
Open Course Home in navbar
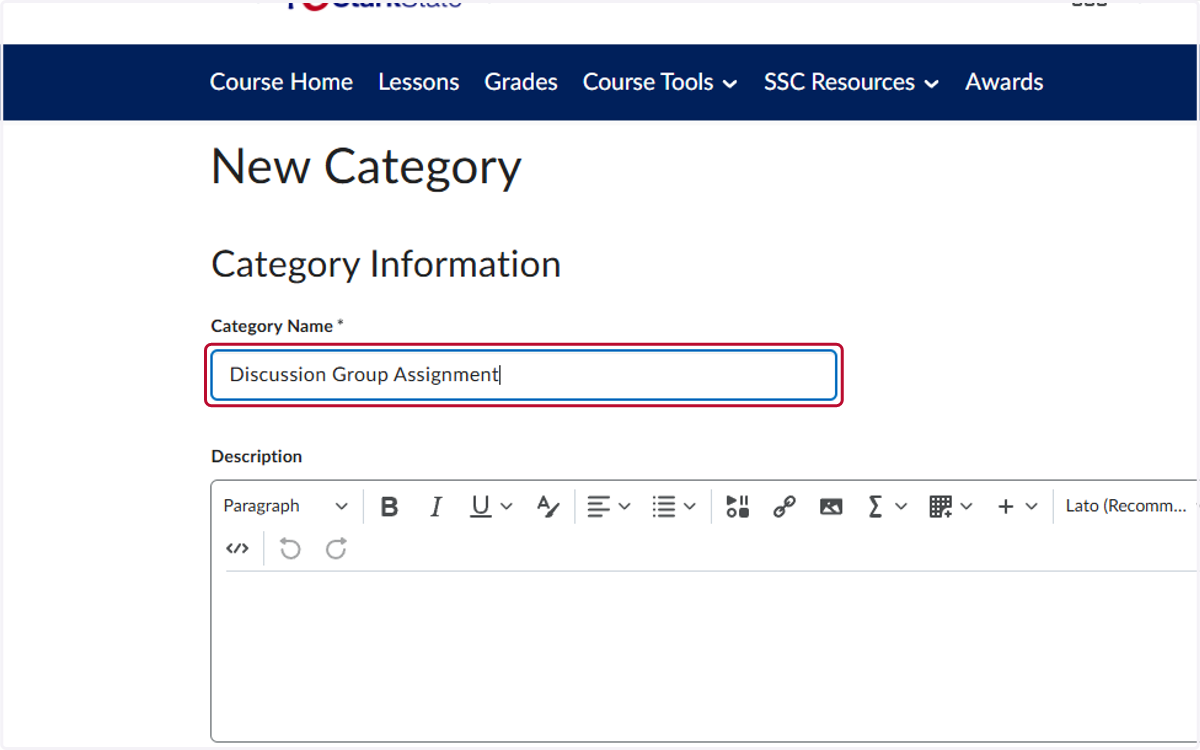(x=281, y=82)
